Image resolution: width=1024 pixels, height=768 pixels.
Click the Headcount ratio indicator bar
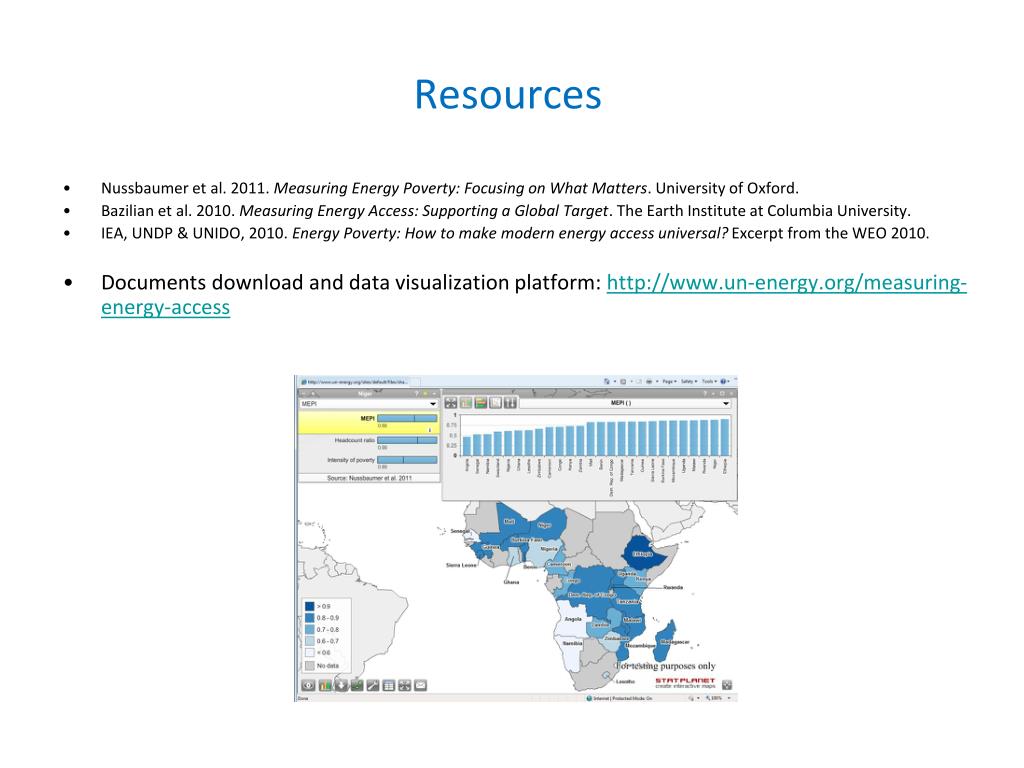point(407,440)
